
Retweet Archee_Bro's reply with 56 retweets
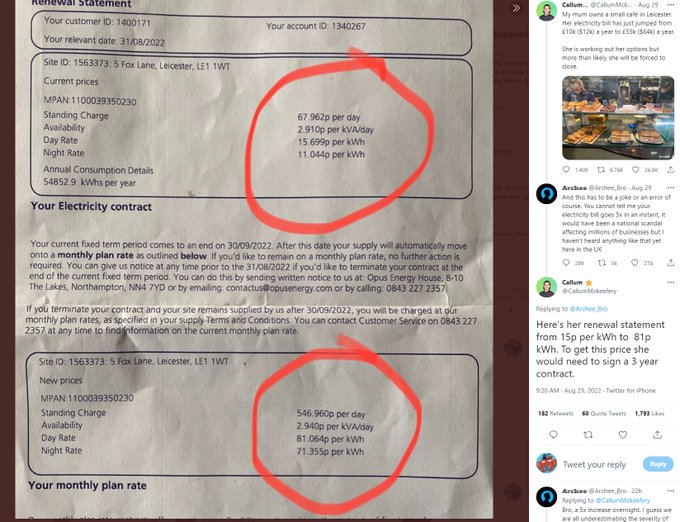(x=602, y=262)
